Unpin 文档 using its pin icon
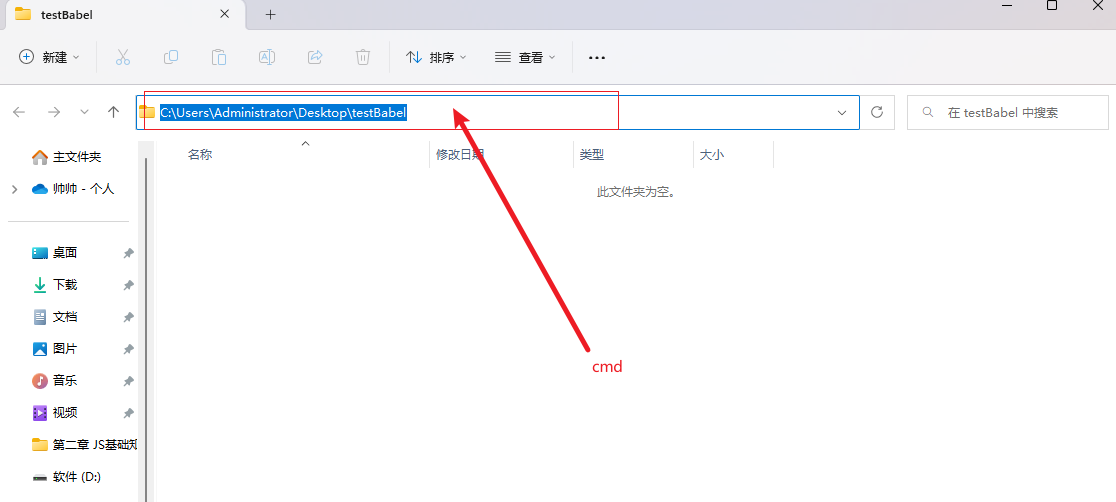 point(128,317)
